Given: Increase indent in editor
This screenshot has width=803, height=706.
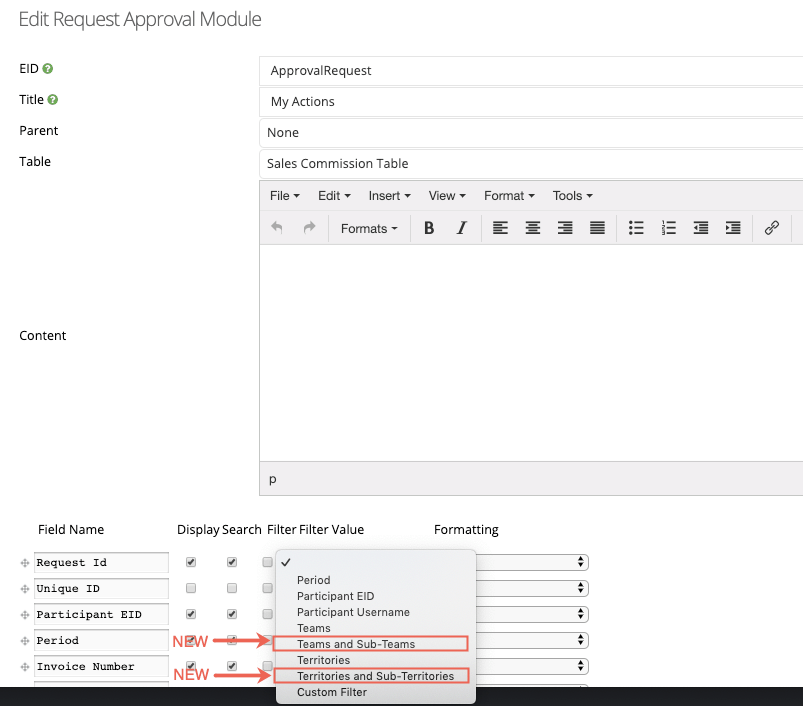Looking at the screenshot, I should 733,228.
